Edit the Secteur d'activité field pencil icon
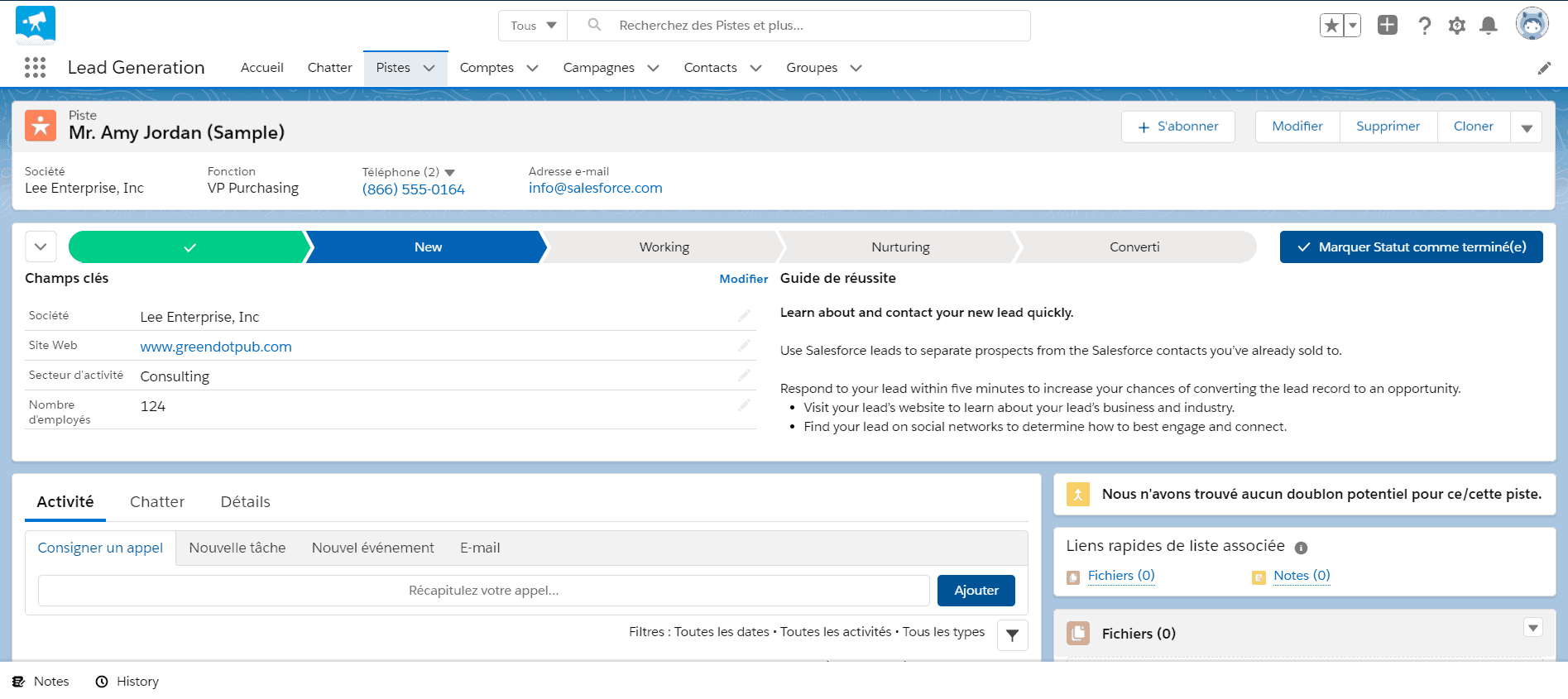 click(744, 376)
